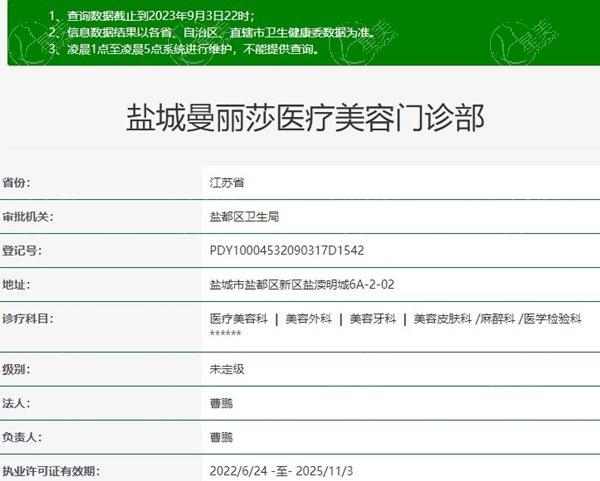Click the title 盐城曼丽莎医疗美容门诊部
This screenshot has height=481, width=600.
coord(305,118)
